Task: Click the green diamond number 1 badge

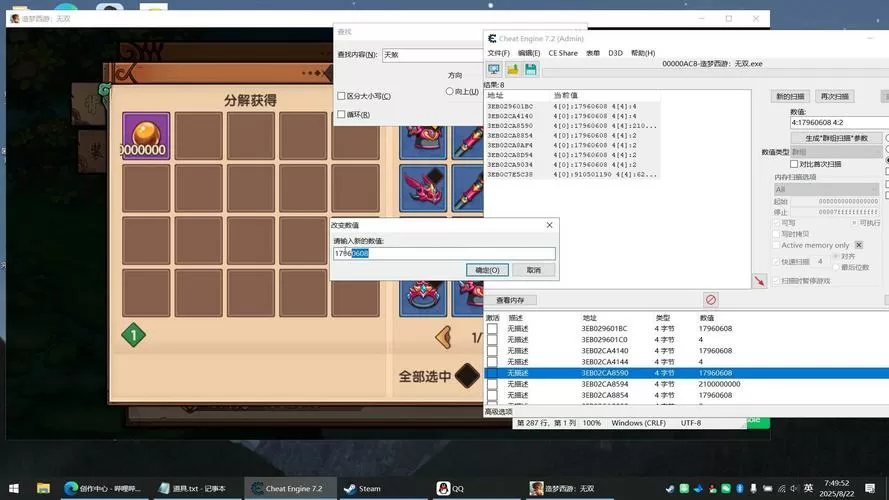Action: [x=133, y=335]
